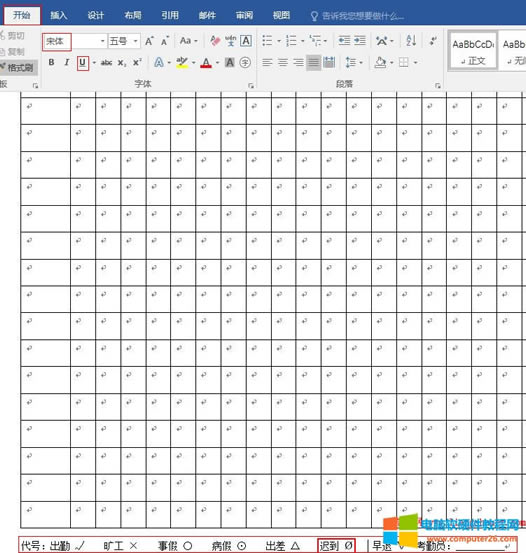Click the 复制 copy button
This screenshot has height=553, width=526.
click(x=13, y=52)
